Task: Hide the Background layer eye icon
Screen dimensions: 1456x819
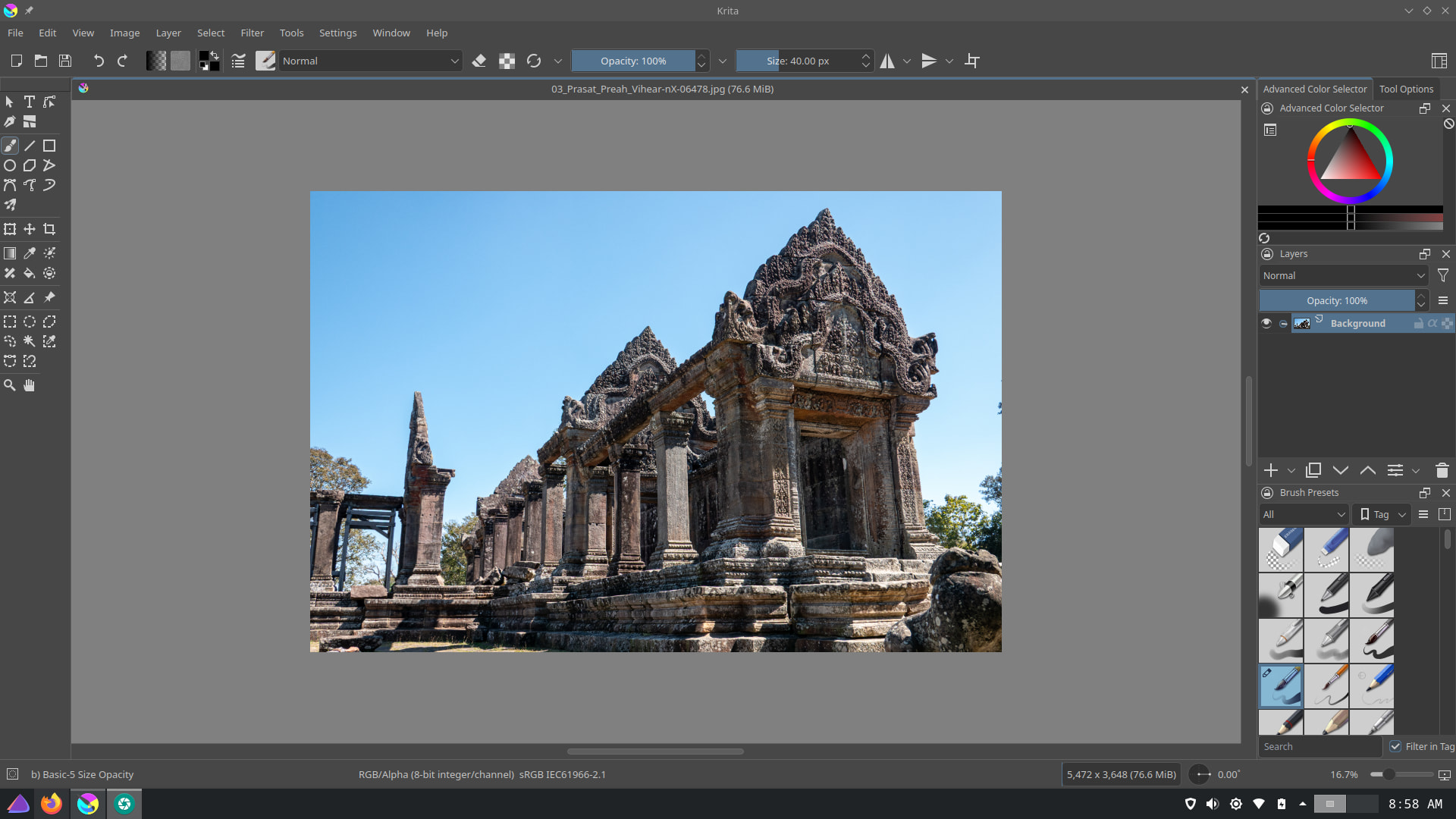Action: click(1266, 323)
